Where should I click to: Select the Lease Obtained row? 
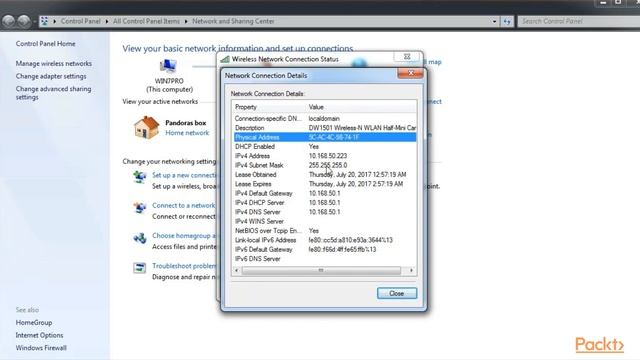click(x=325, y=175)
